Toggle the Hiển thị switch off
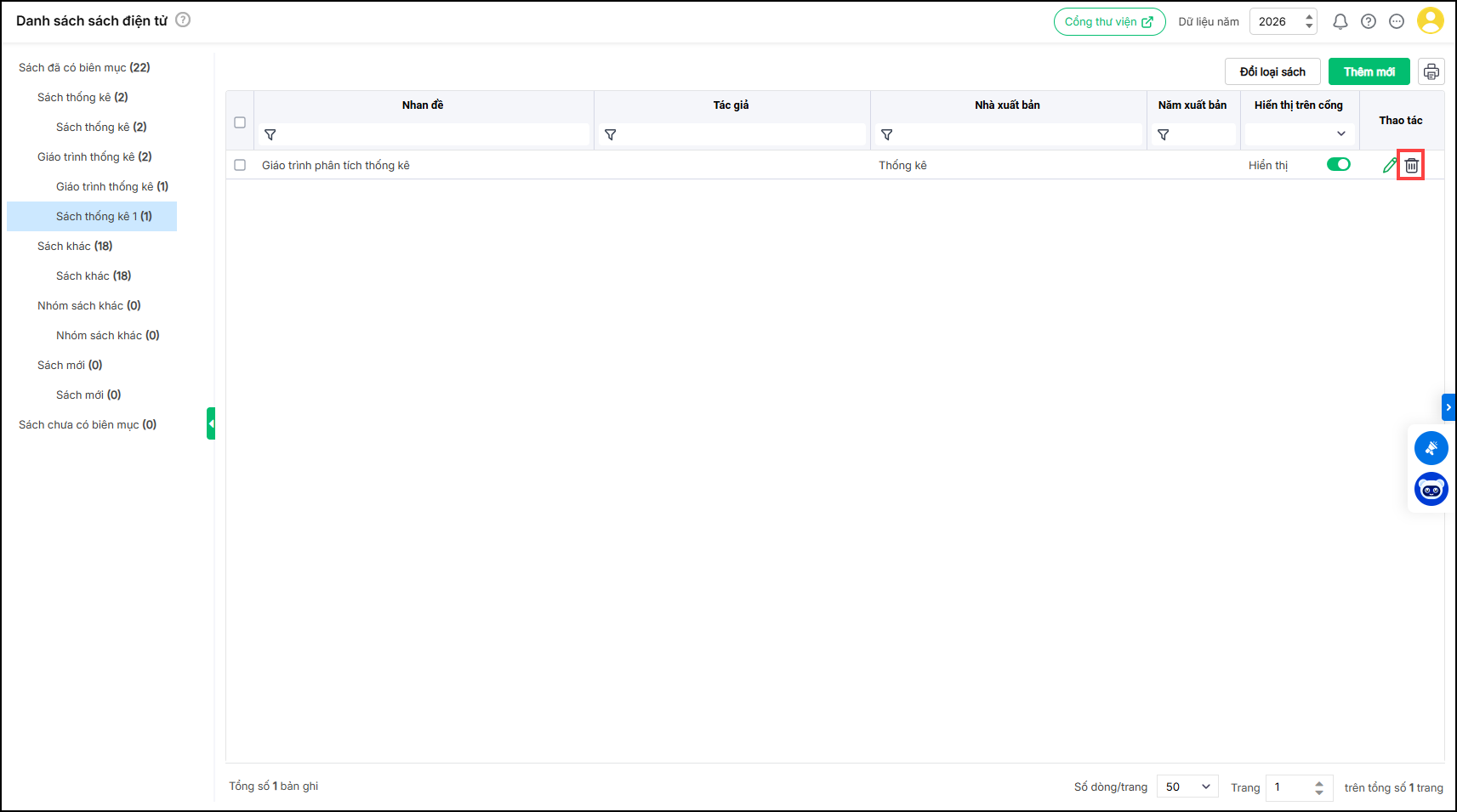 click(x=1338, y=165)
